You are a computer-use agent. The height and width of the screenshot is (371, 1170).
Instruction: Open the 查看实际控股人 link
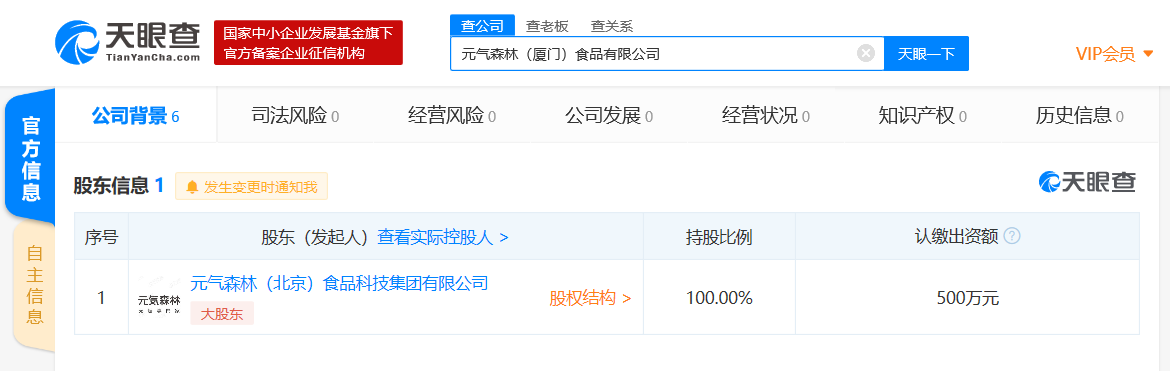click(x=442, y=237)
